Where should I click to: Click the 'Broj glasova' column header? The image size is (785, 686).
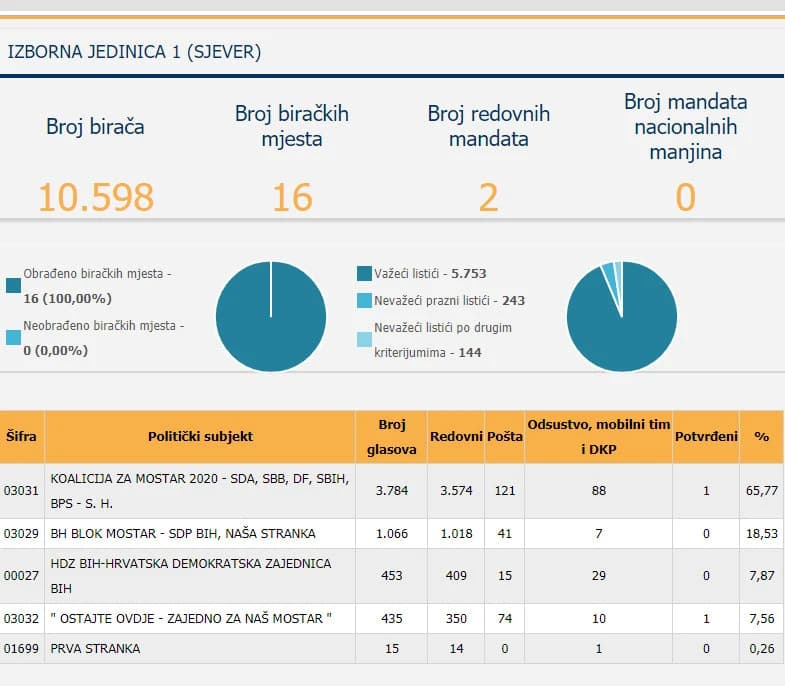tap(391, 437)
